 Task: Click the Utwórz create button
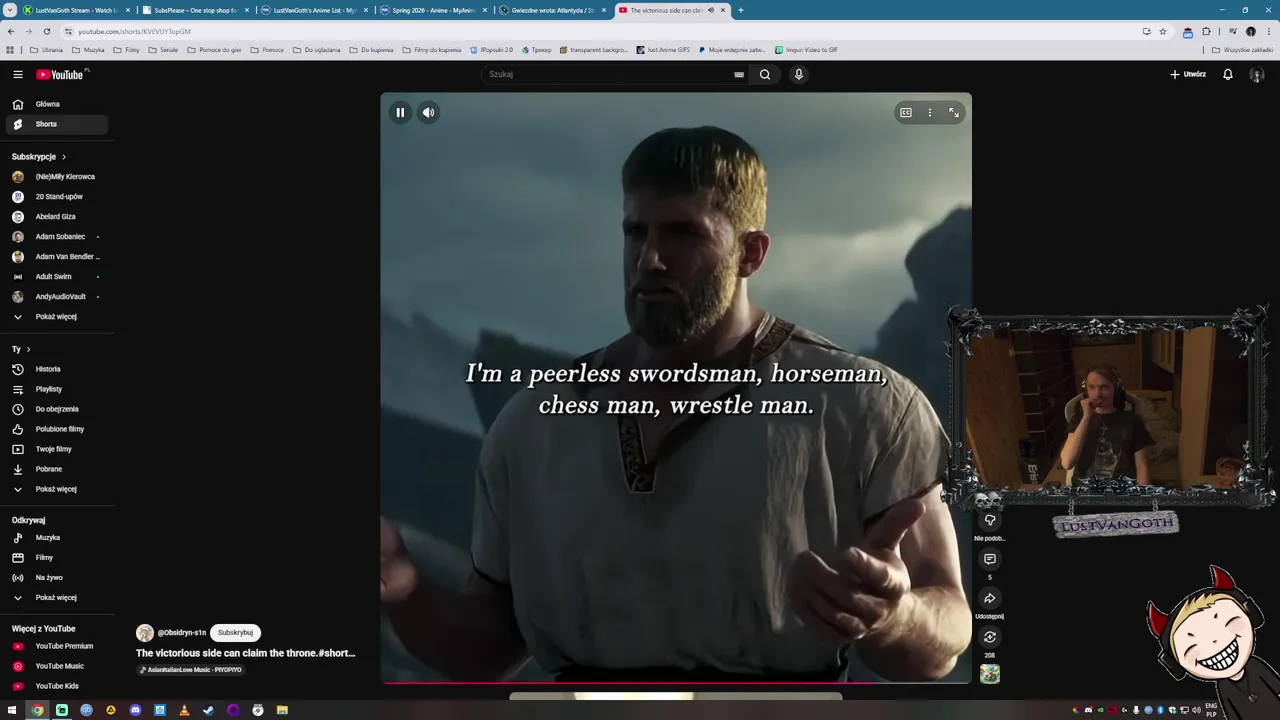pos(1188,74)
